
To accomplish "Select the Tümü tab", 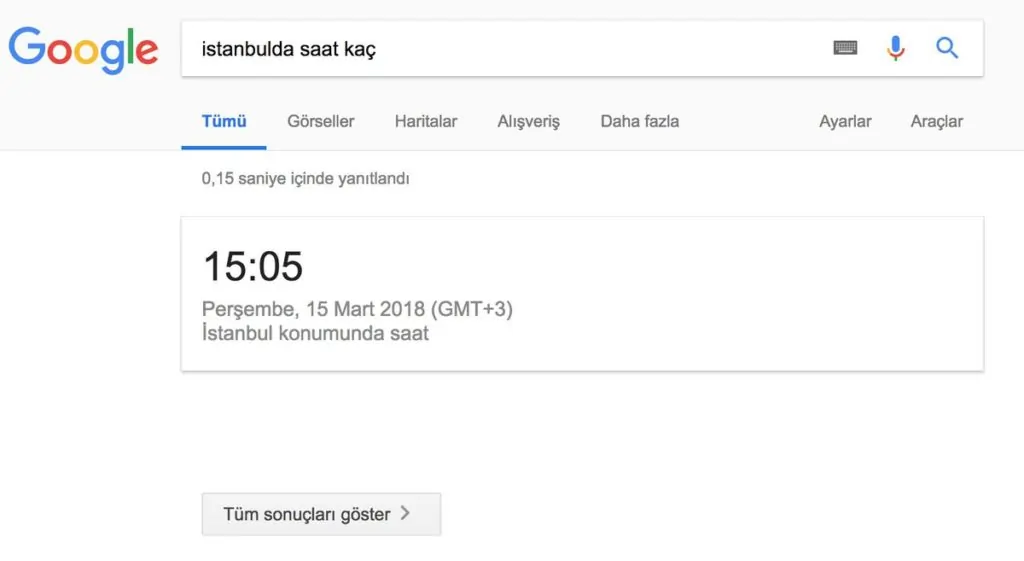I will 224,122.
